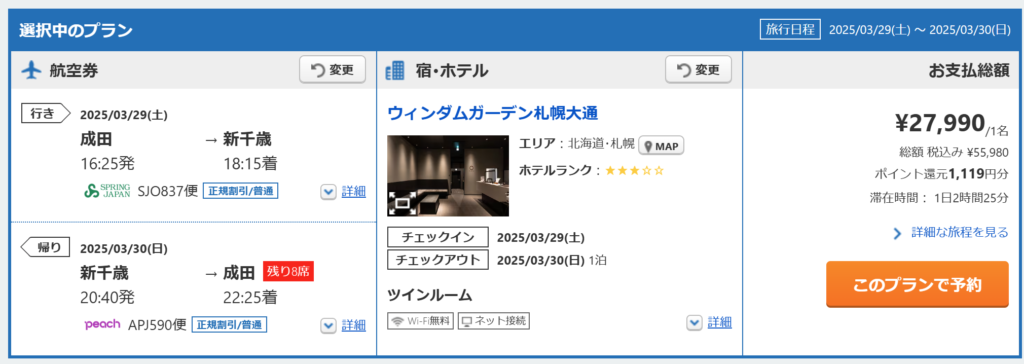Expand details arrow for APJ590便 flight
Screen dimensions: 1024x364
(328, 325)
